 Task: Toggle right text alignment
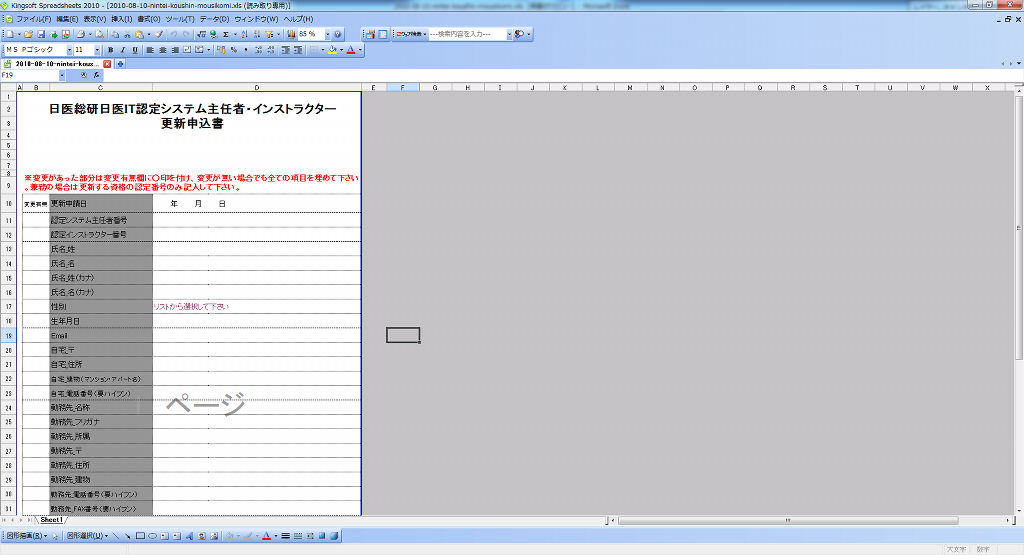(175, 50)
